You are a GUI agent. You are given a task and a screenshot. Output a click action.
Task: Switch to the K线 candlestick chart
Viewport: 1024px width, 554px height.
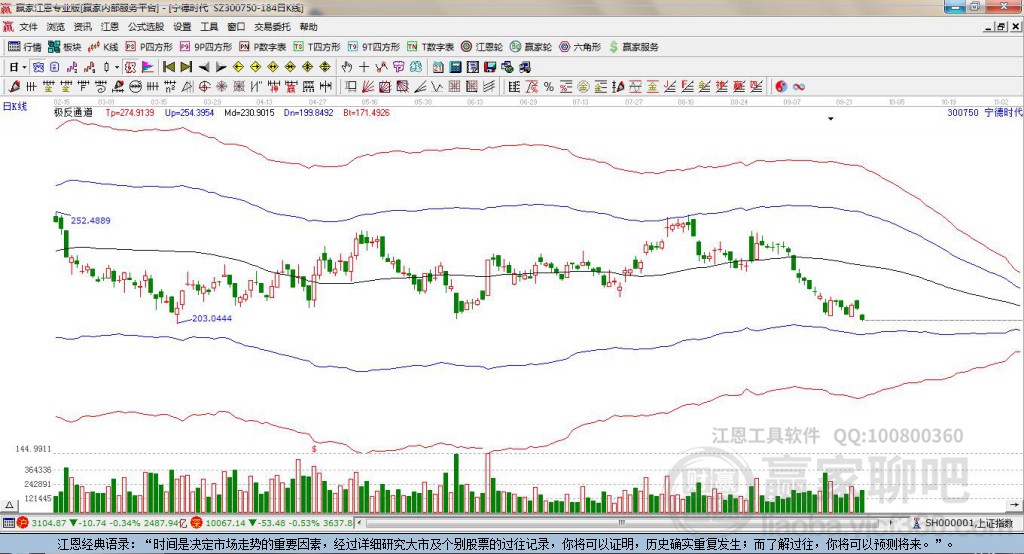(103, 47)
